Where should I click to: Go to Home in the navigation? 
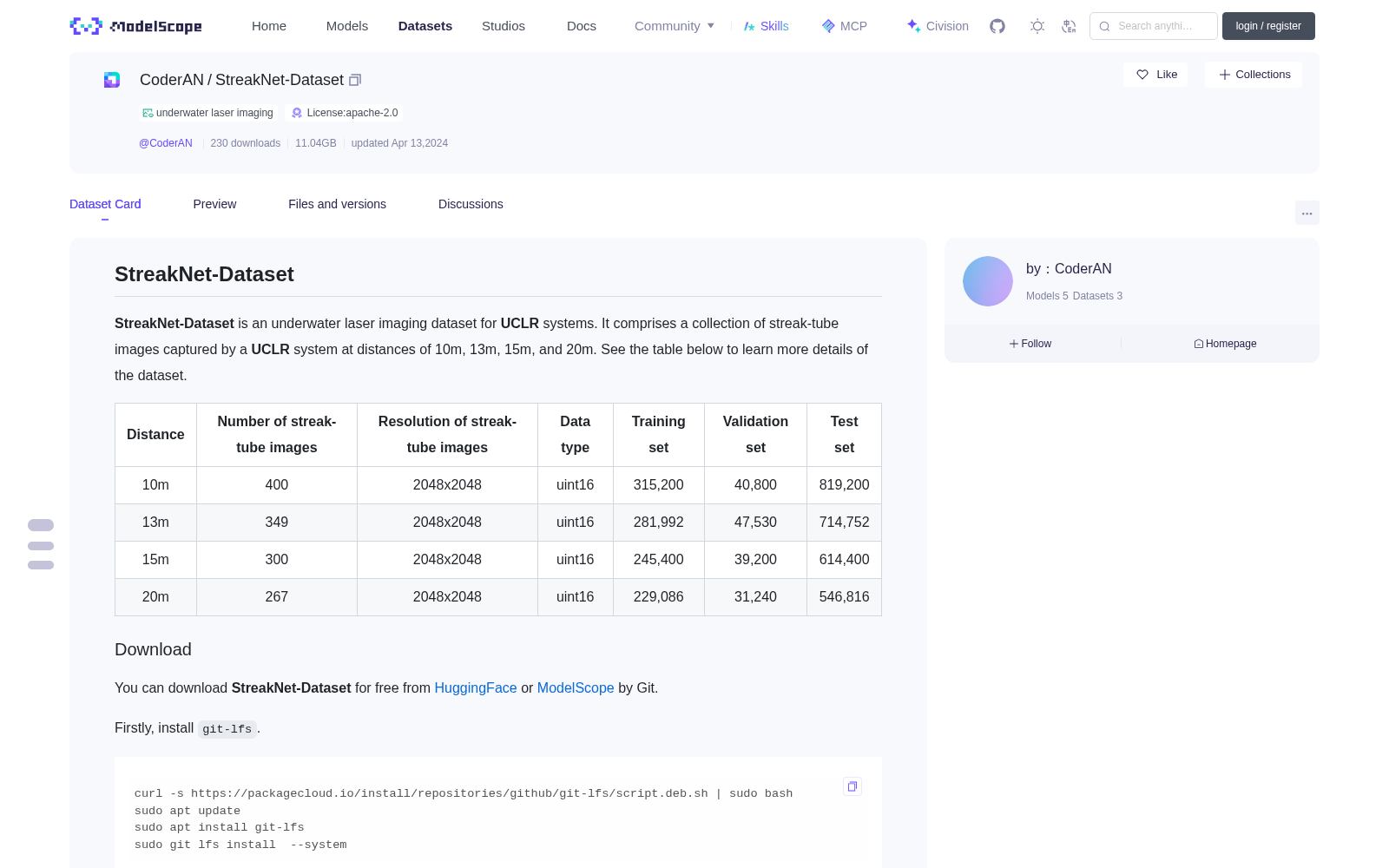click(x=269, y=26)
